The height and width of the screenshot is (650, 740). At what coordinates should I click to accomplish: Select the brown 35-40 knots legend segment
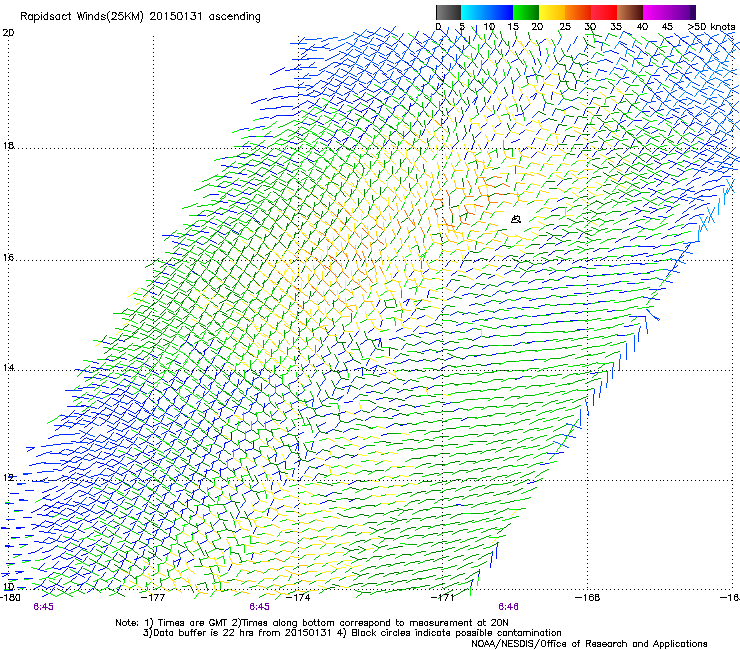click(x=630, y=12)
